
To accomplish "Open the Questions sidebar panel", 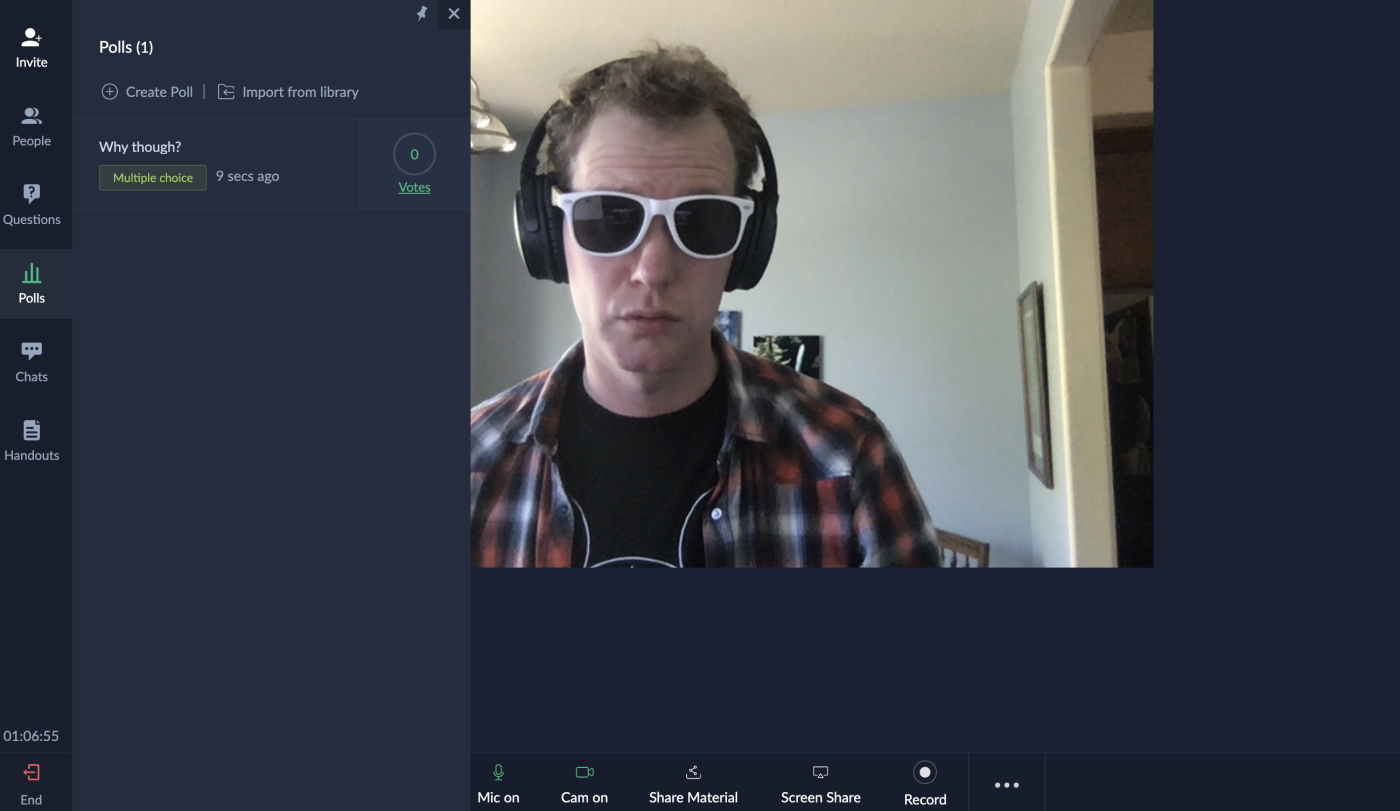I will coord(31,205).
